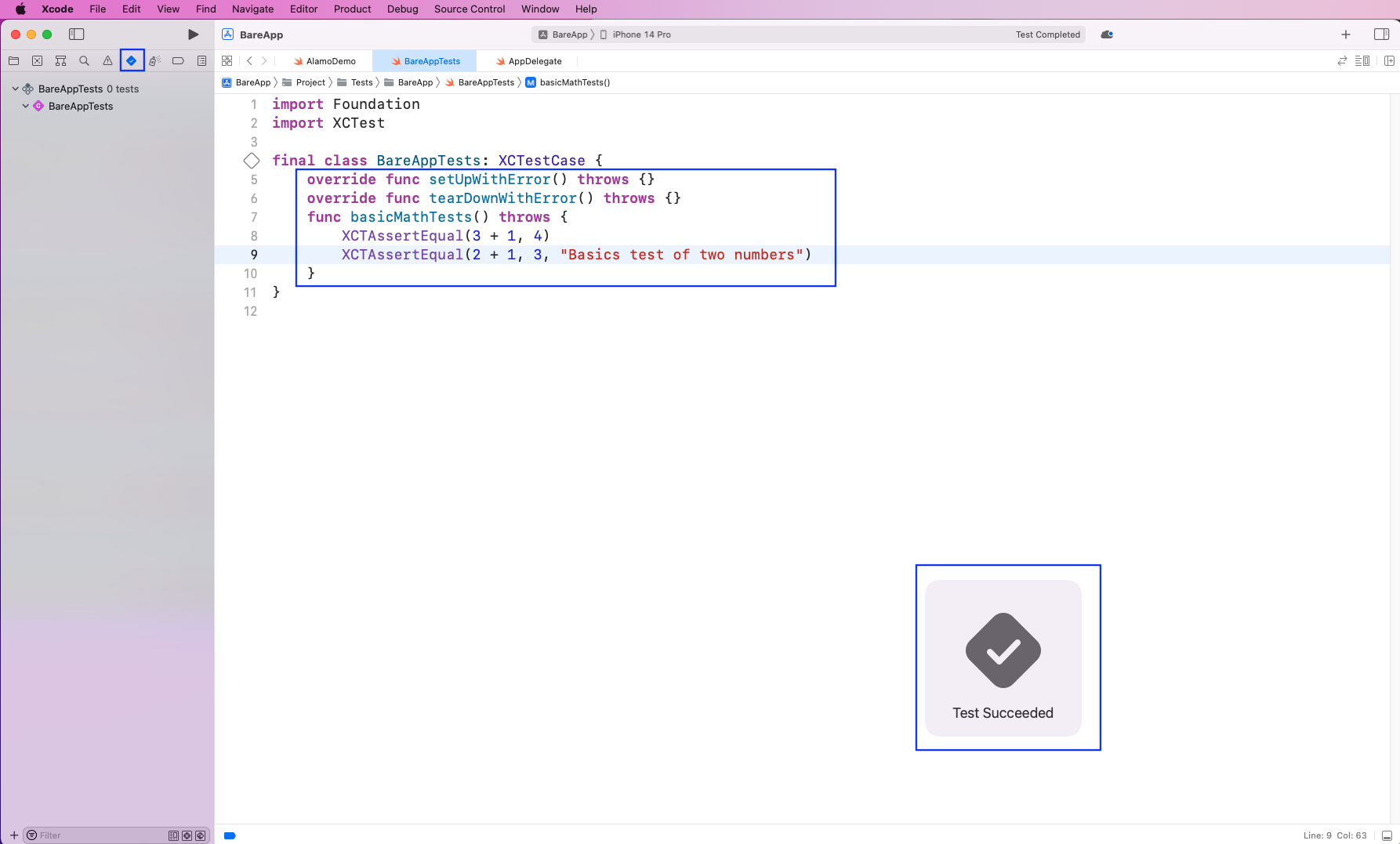Image resolution: width=1400 pixels, height=844 pixels.
Task: Open the Report navigator icon
Action: pos(202,61)
